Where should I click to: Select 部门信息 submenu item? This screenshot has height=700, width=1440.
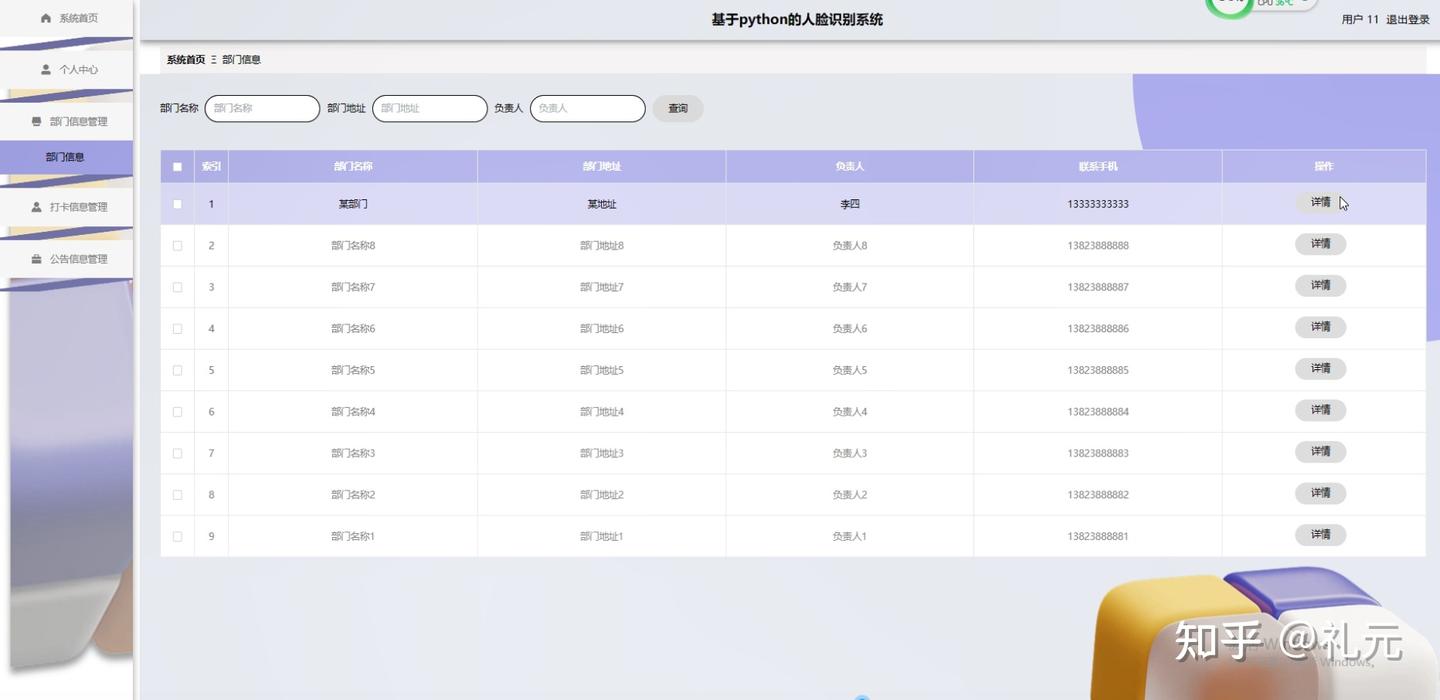(66, 157)
